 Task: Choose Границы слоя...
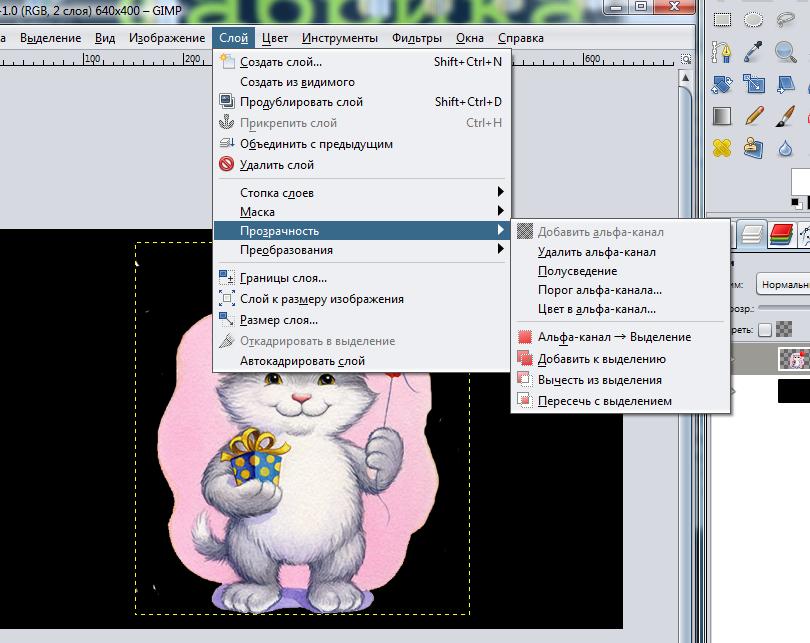[362, 278]
